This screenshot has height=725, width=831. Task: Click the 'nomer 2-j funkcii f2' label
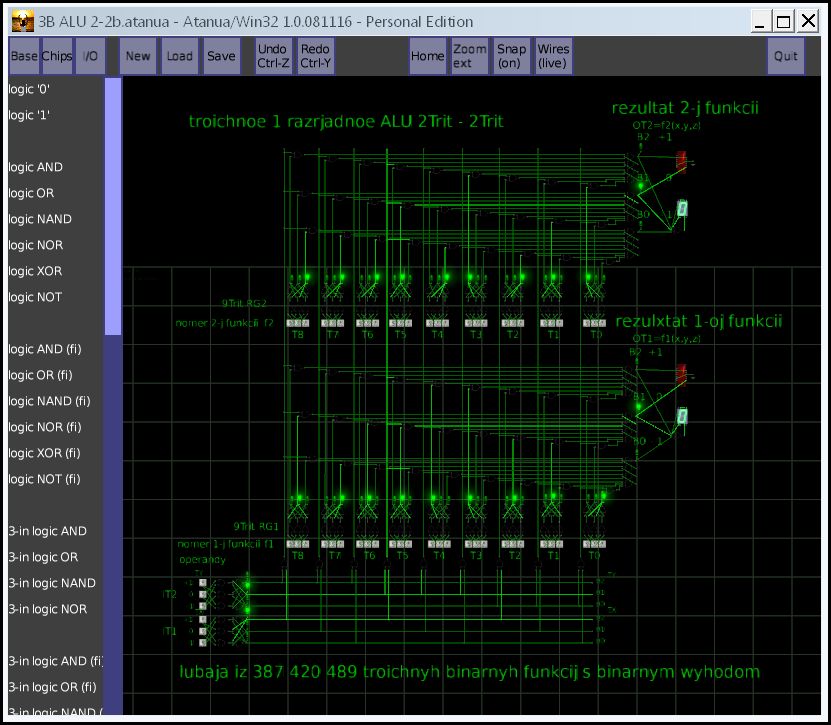pyautogui.click(x=224, y=323)
